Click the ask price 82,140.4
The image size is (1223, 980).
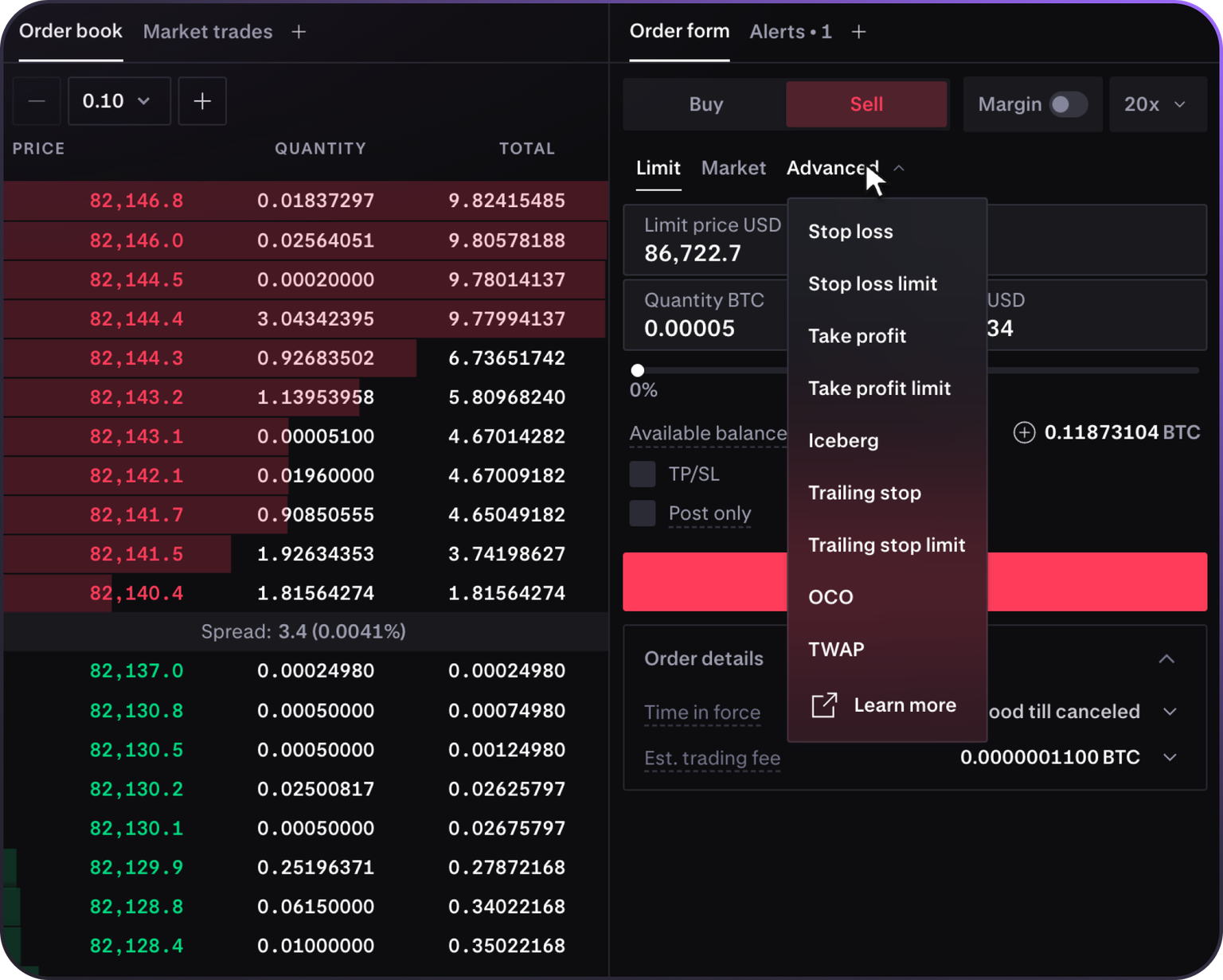[x=136, y=593]
